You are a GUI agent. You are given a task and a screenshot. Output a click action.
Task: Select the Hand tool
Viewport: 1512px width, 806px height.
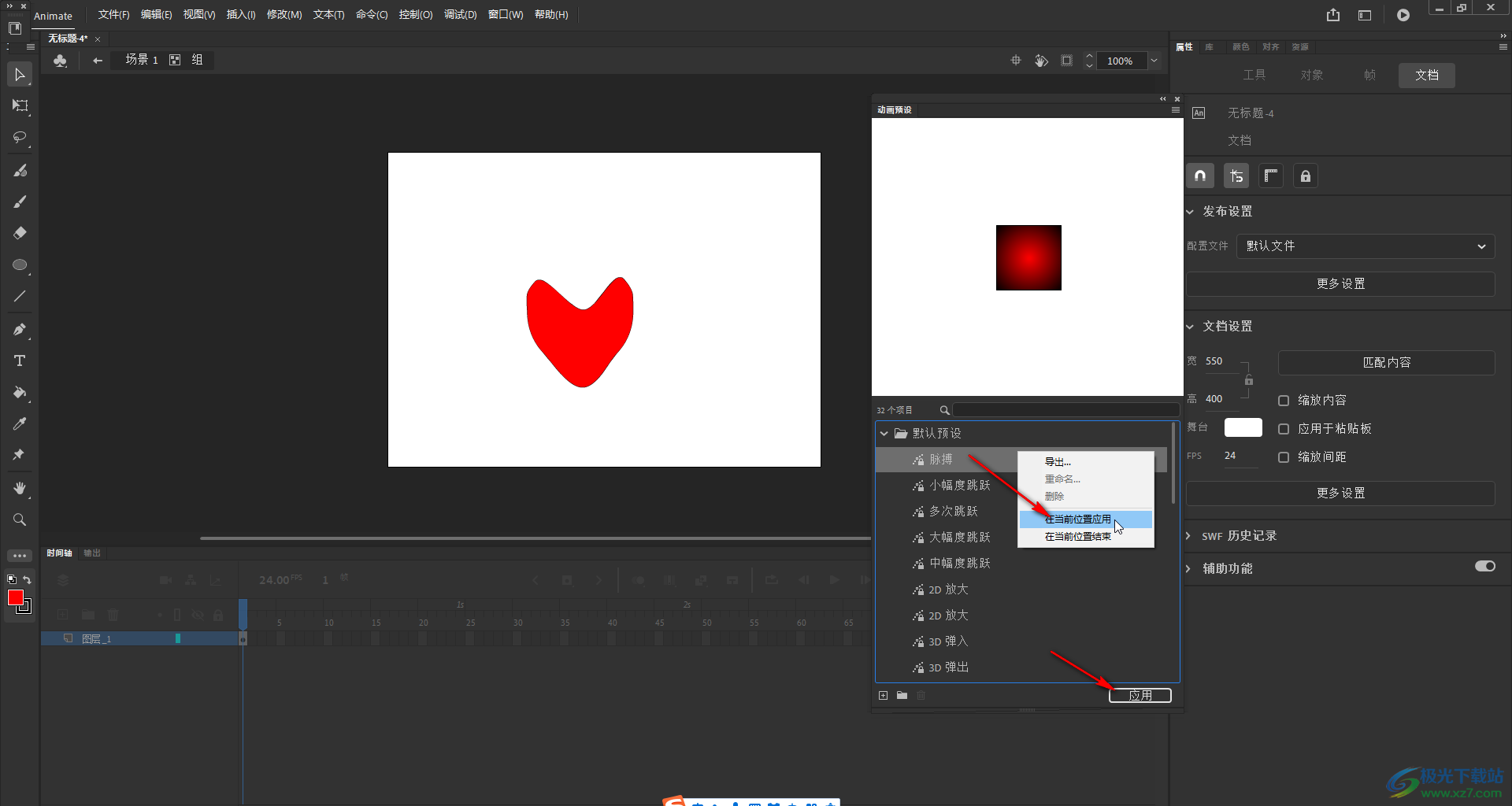[x=20, y=489]
